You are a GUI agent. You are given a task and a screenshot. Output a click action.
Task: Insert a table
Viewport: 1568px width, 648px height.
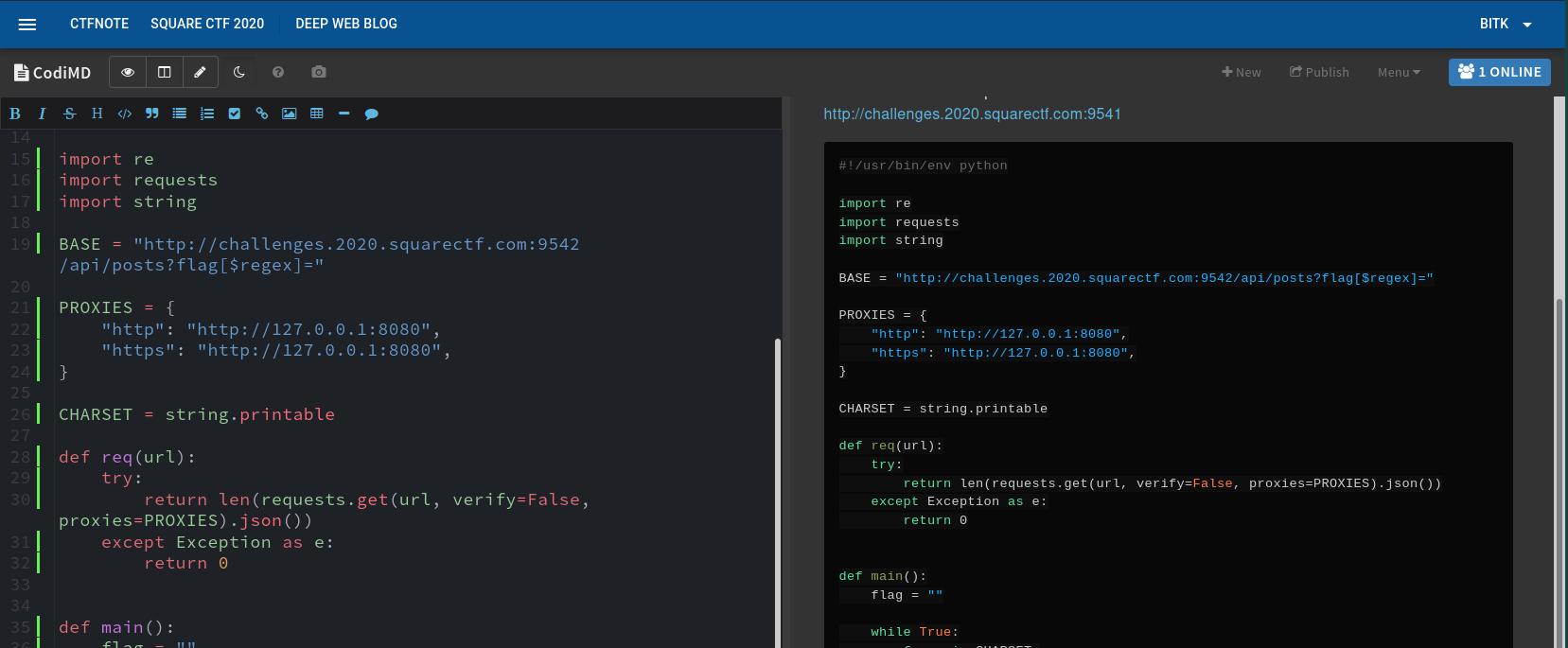(x=317, y=114)
